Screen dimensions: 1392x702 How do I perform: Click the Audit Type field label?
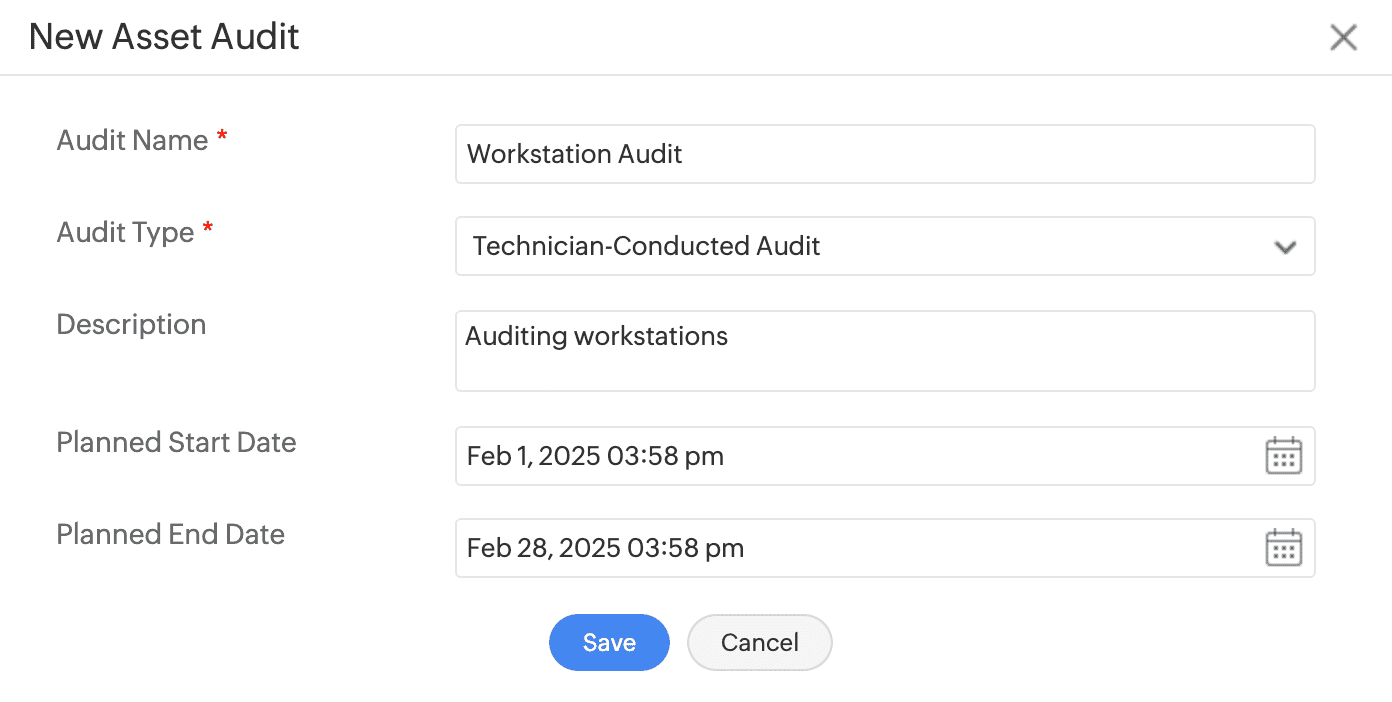(125, 232)
